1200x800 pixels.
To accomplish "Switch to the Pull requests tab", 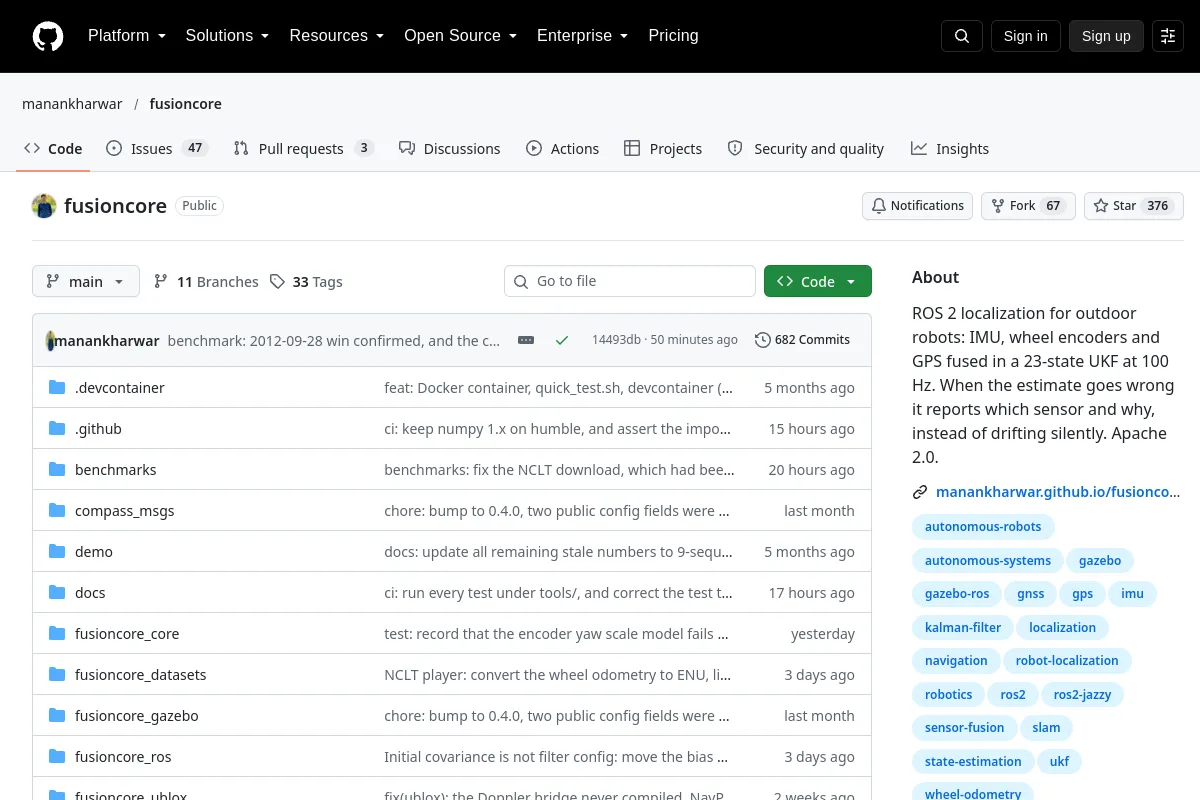I will click(303, 149).
